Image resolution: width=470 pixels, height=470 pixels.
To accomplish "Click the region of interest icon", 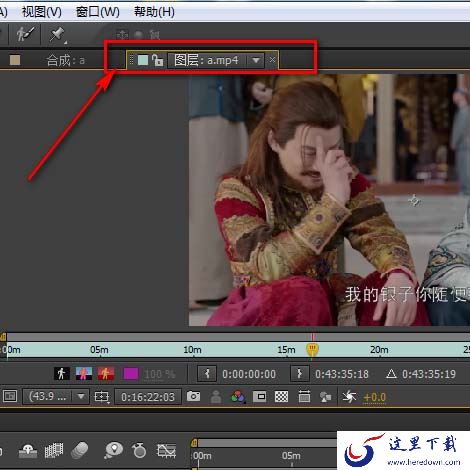I will (x=260, y=397).
